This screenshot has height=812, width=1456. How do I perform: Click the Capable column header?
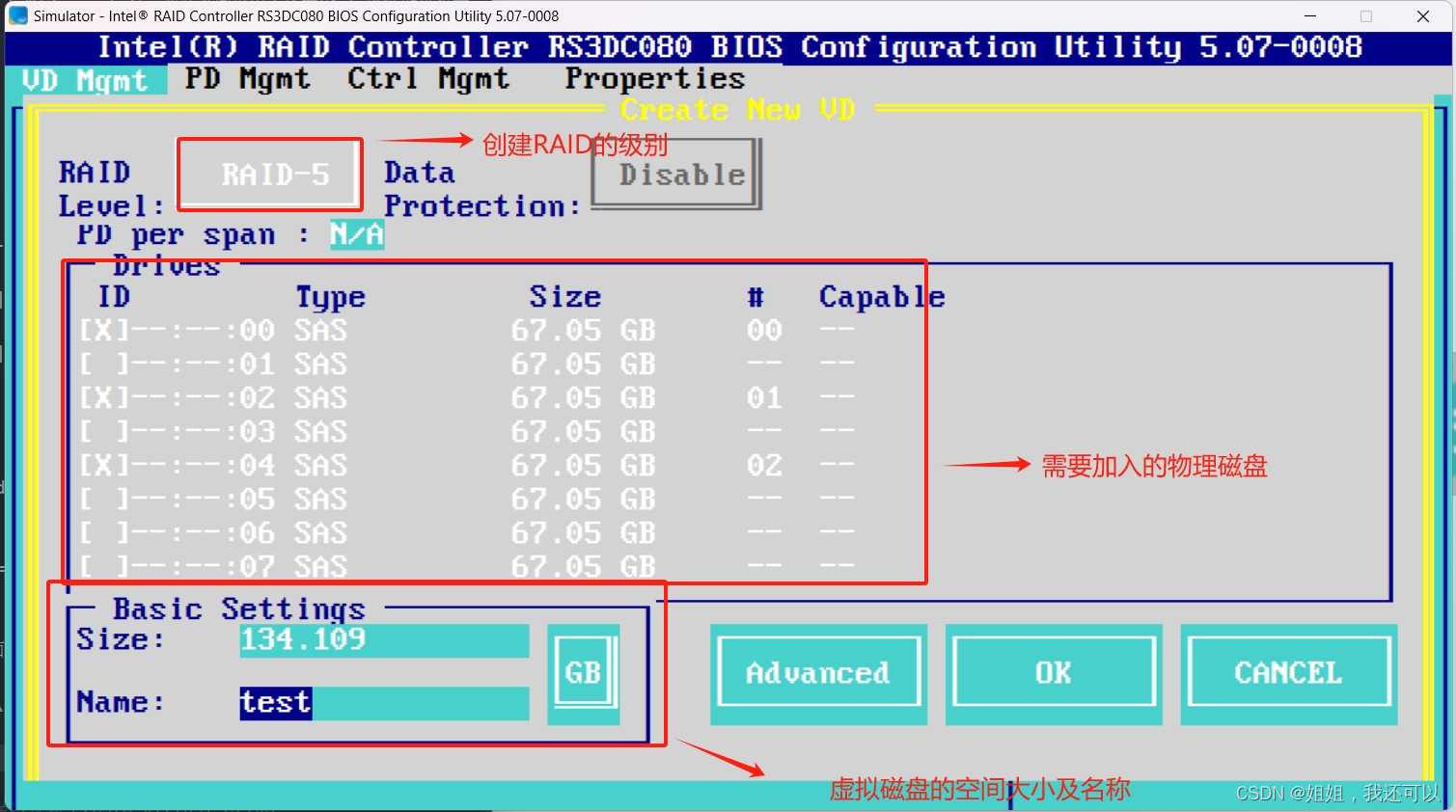(882, 297)
